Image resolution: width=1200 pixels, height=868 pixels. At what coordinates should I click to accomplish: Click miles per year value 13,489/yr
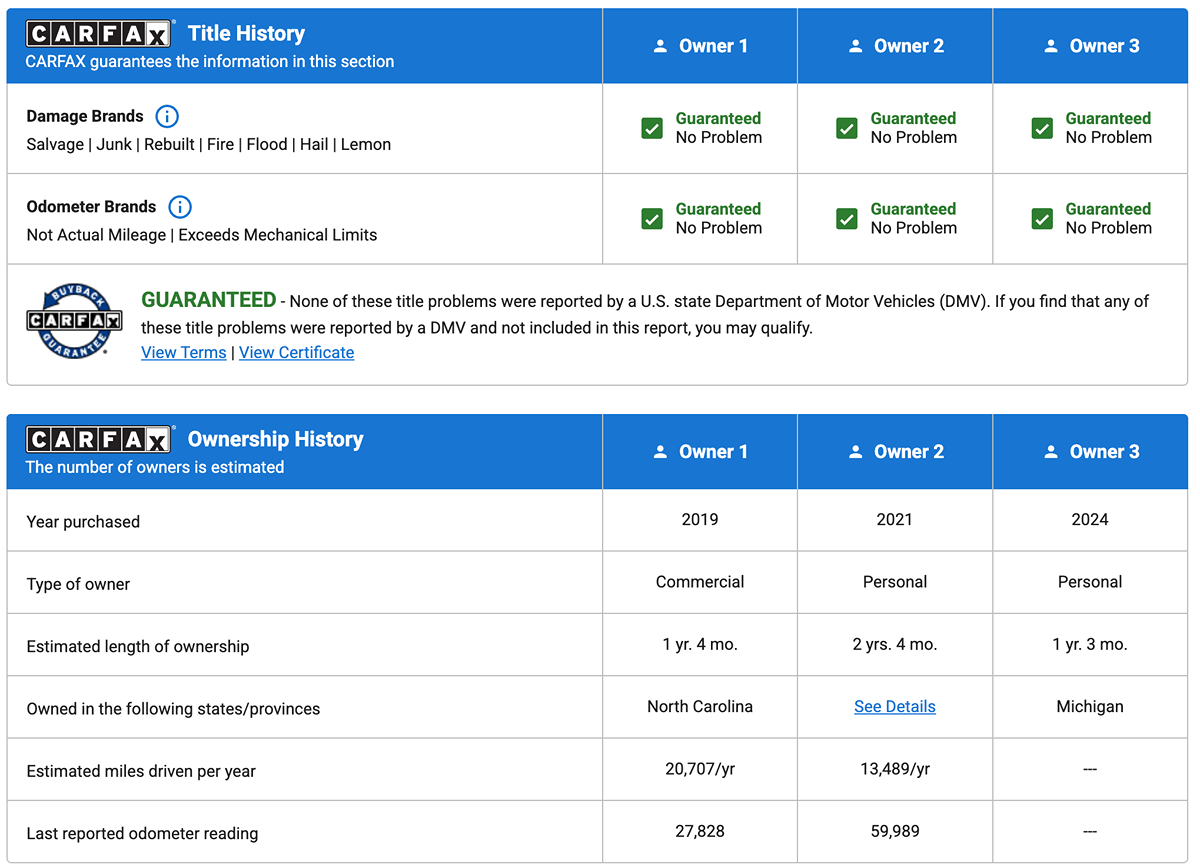click(895, 768)
